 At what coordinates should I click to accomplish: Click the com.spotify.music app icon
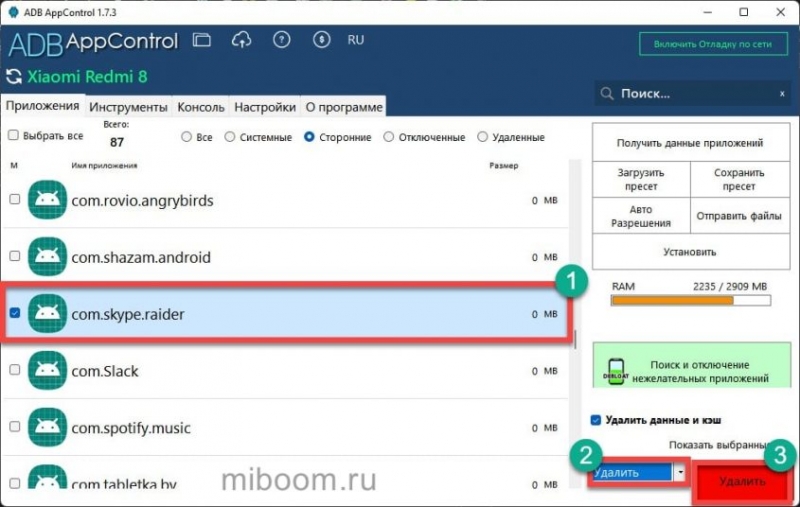(x=47, y=427)
